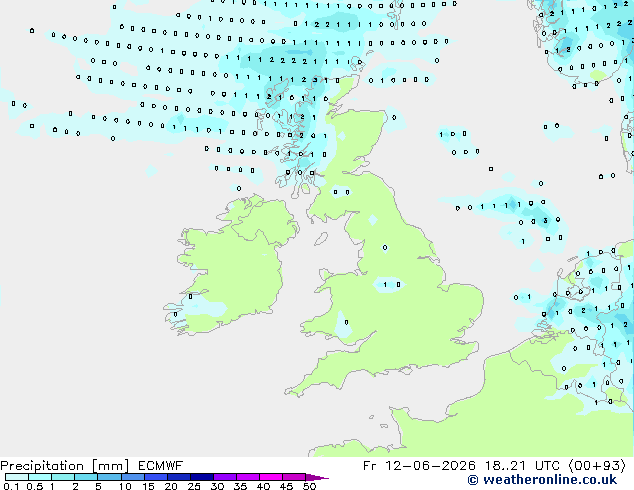Click the '18..21' time range text
This screenshot has width=634, height=490.
[505, 466]
